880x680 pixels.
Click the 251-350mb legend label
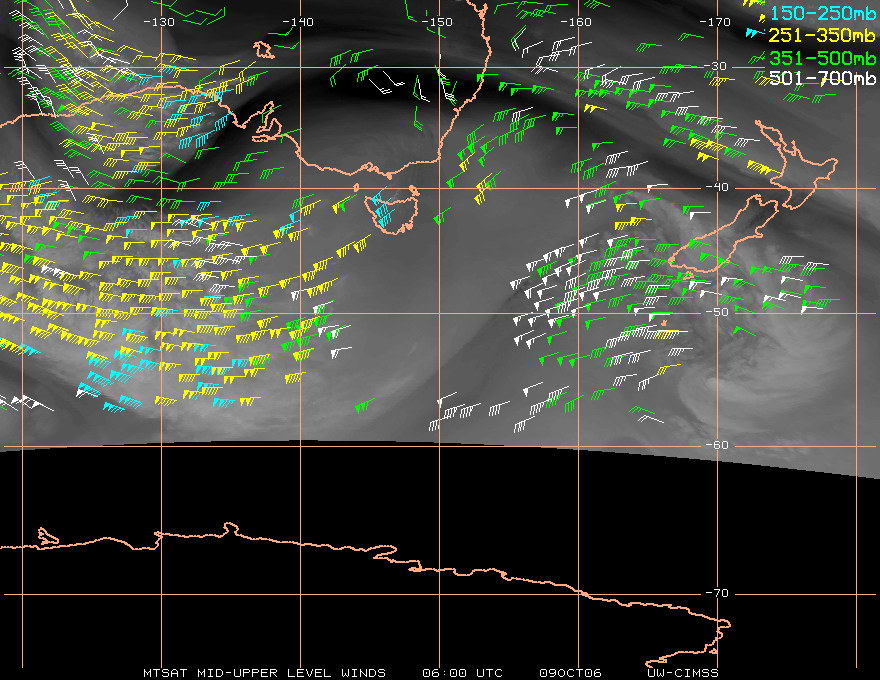click(823, 35)
